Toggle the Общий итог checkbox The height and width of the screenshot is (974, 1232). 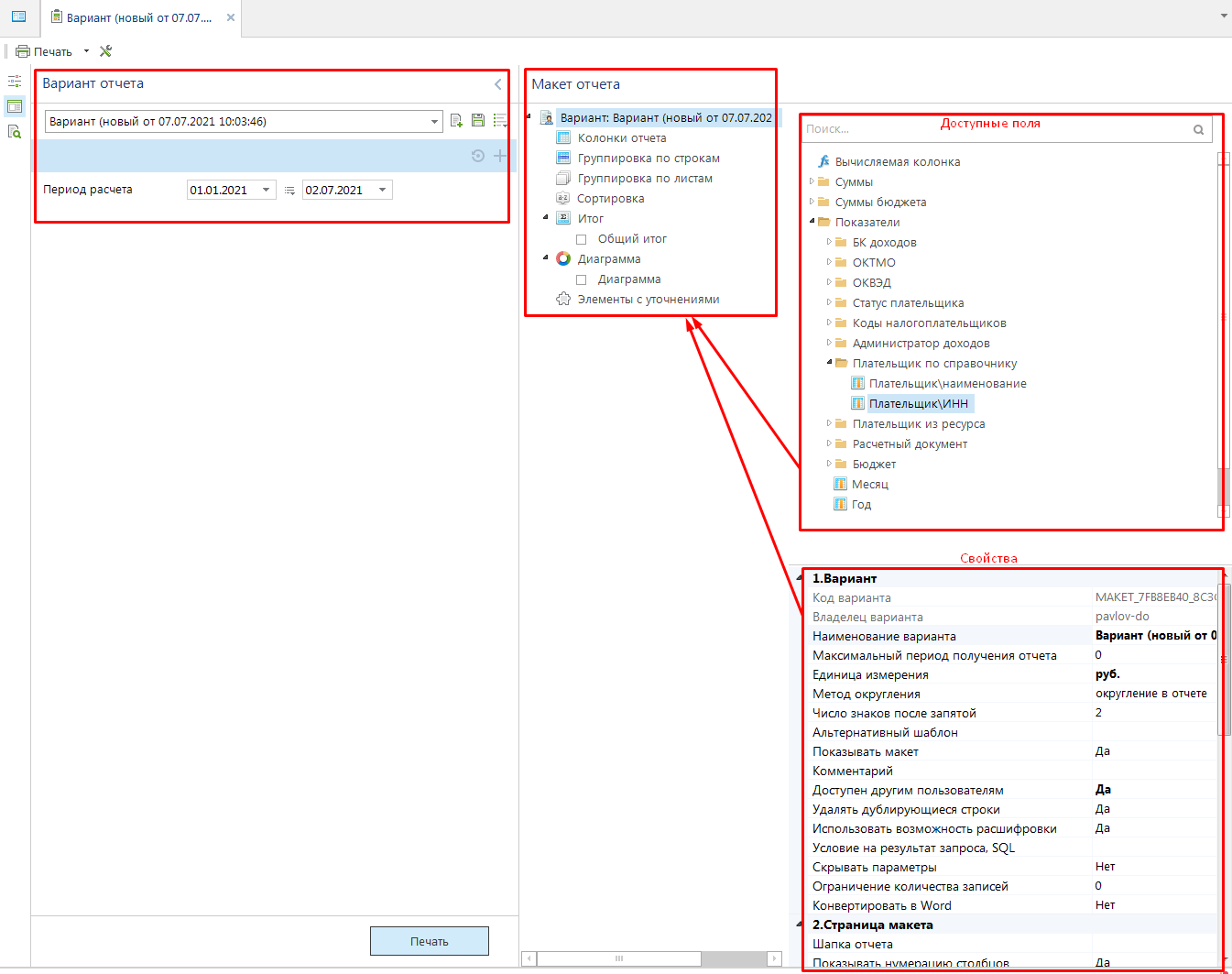[581, 239]
